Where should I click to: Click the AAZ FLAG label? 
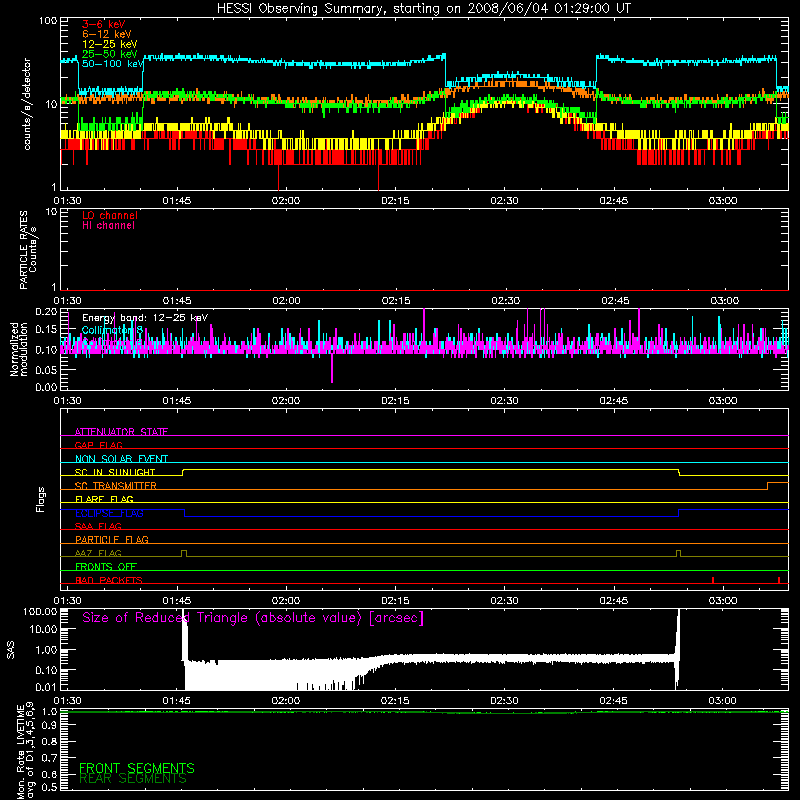click(x=98, y=553)
